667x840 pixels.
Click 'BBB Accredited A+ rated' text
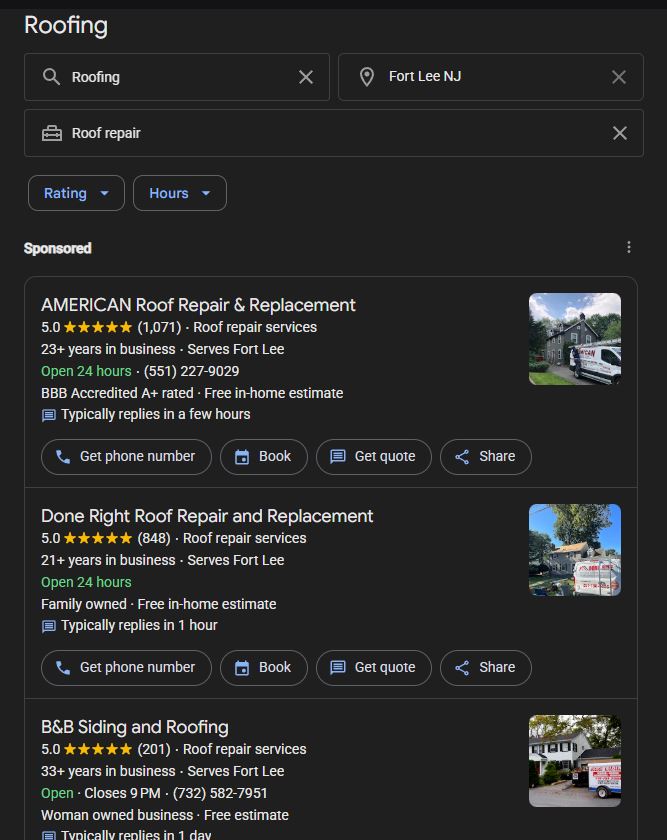tap(117, 393)
